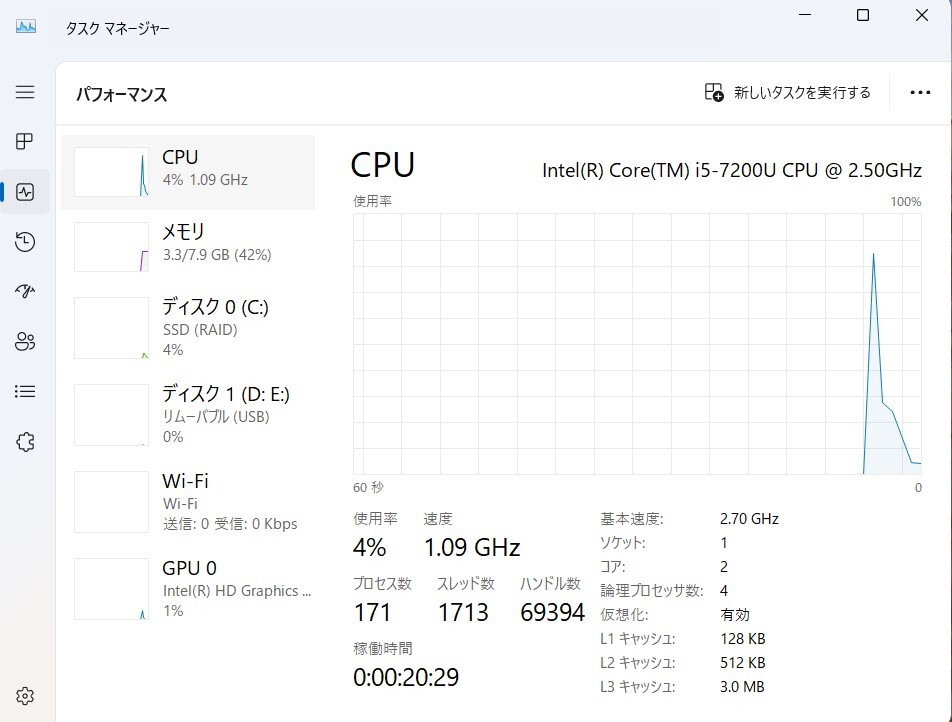Open the Users page icon
952x722 pixels.
[x=25, y=341]
